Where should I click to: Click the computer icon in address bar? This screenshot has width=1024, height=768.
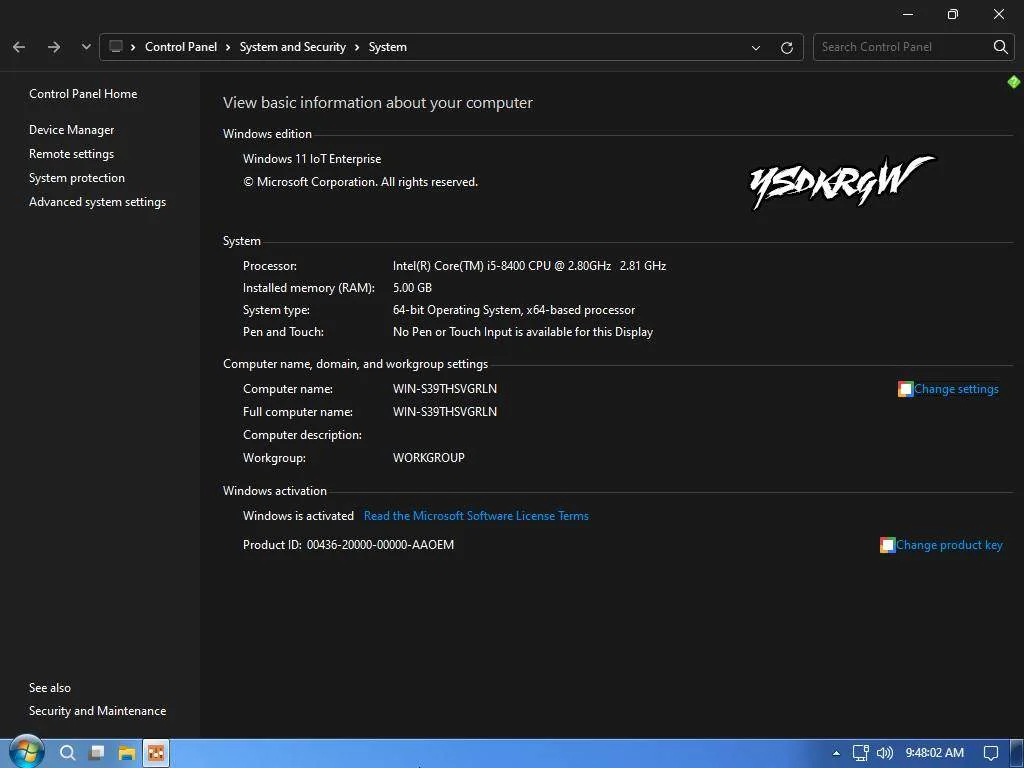[116, 46]
